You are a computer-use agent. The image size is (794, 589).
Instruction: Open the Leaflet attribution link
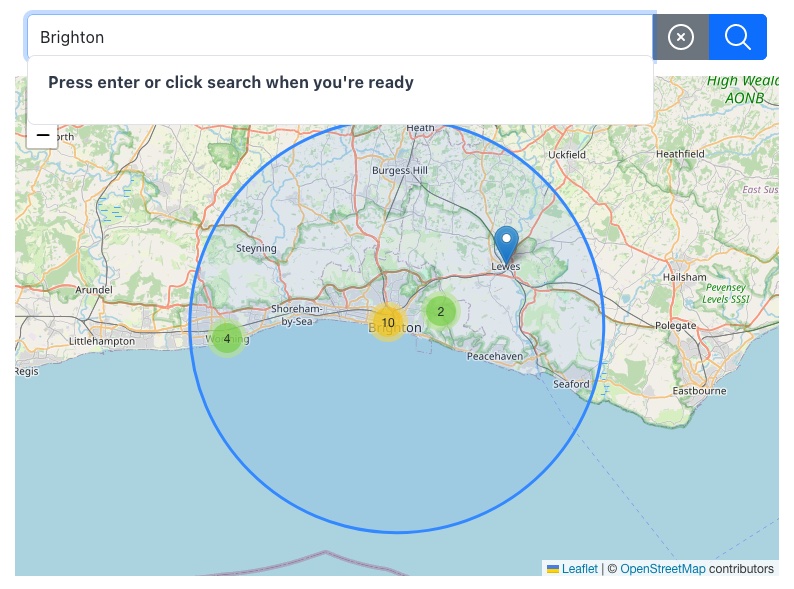point(579,569)
